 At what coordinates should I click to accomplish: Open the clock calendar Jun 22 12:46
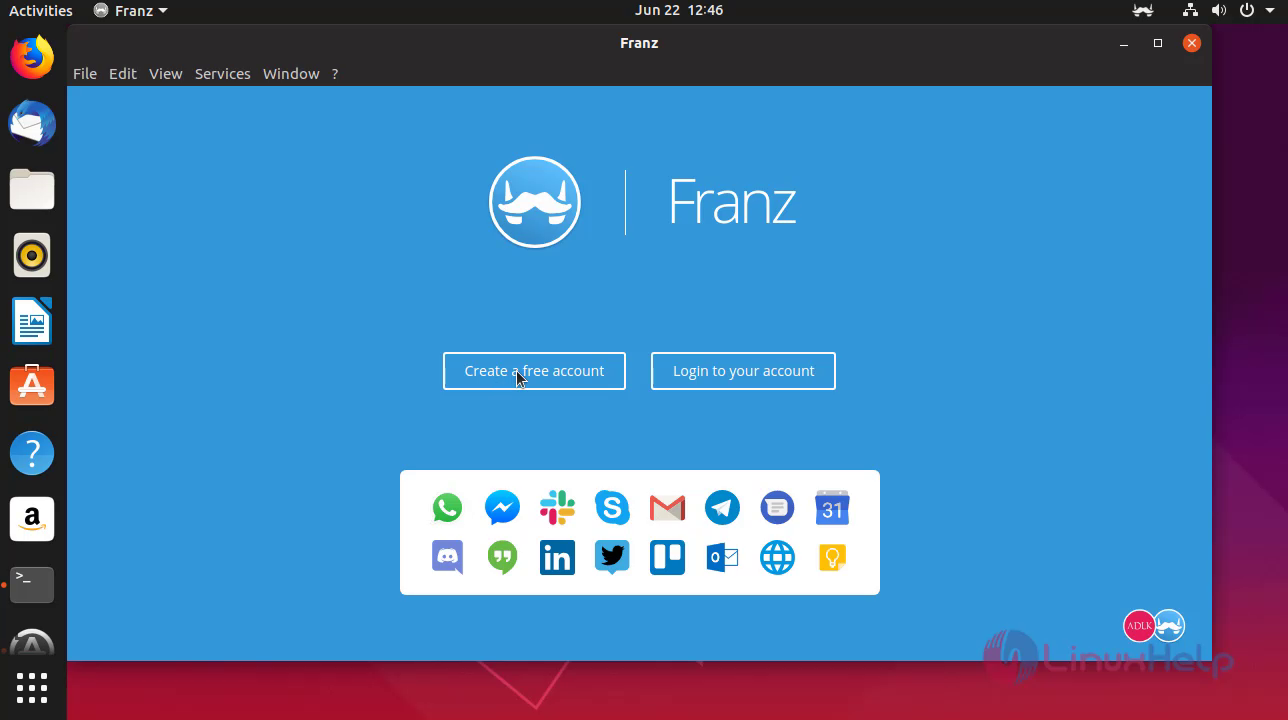click(679, 11)
